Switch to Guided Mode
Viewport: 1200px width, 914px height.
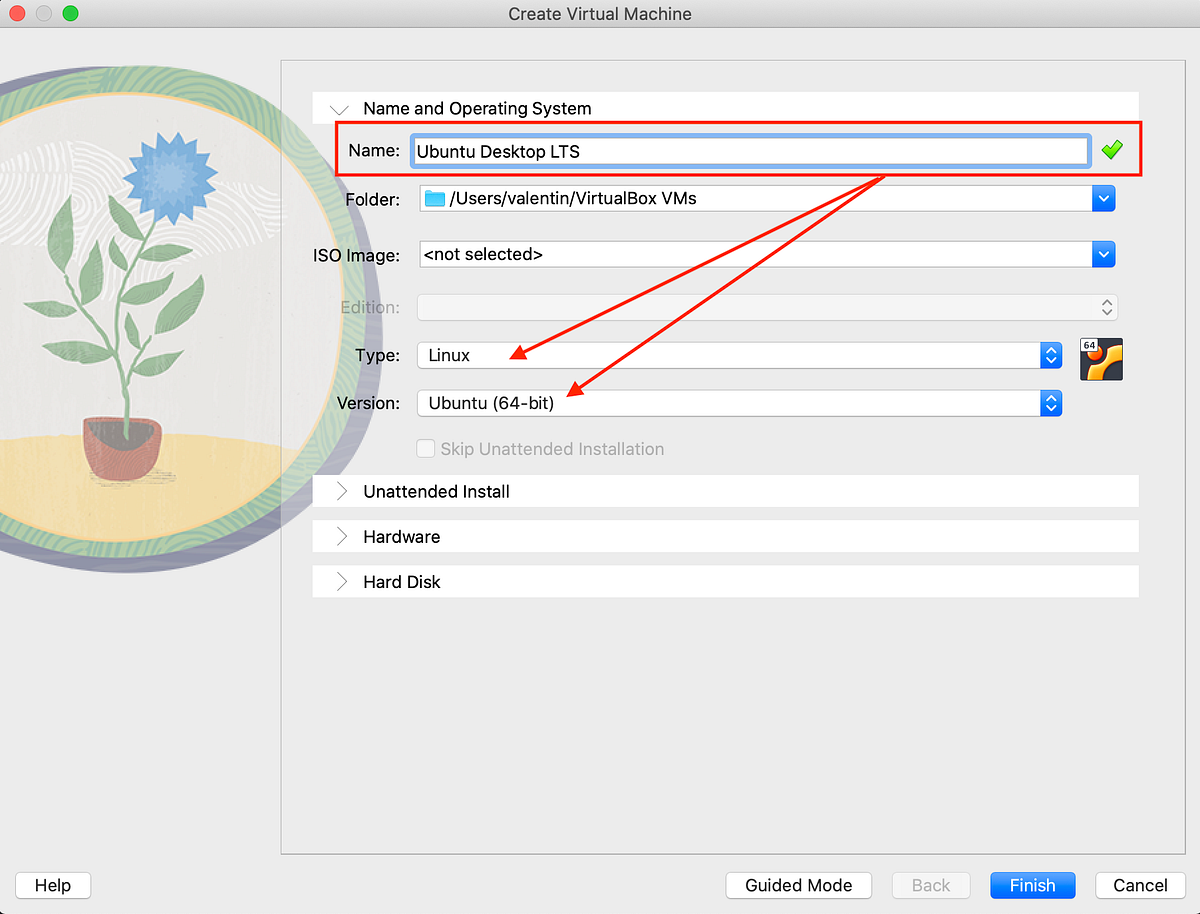click(x=798, y=885)
